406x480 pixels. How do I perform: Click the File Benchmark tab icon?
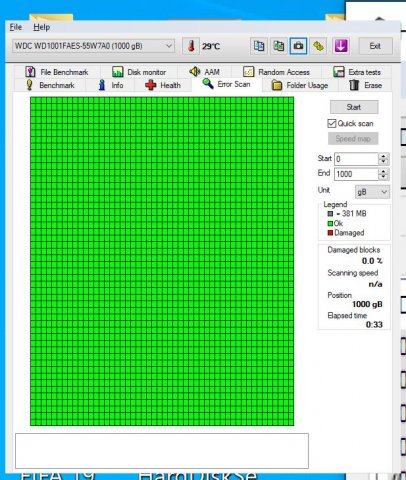30,72
